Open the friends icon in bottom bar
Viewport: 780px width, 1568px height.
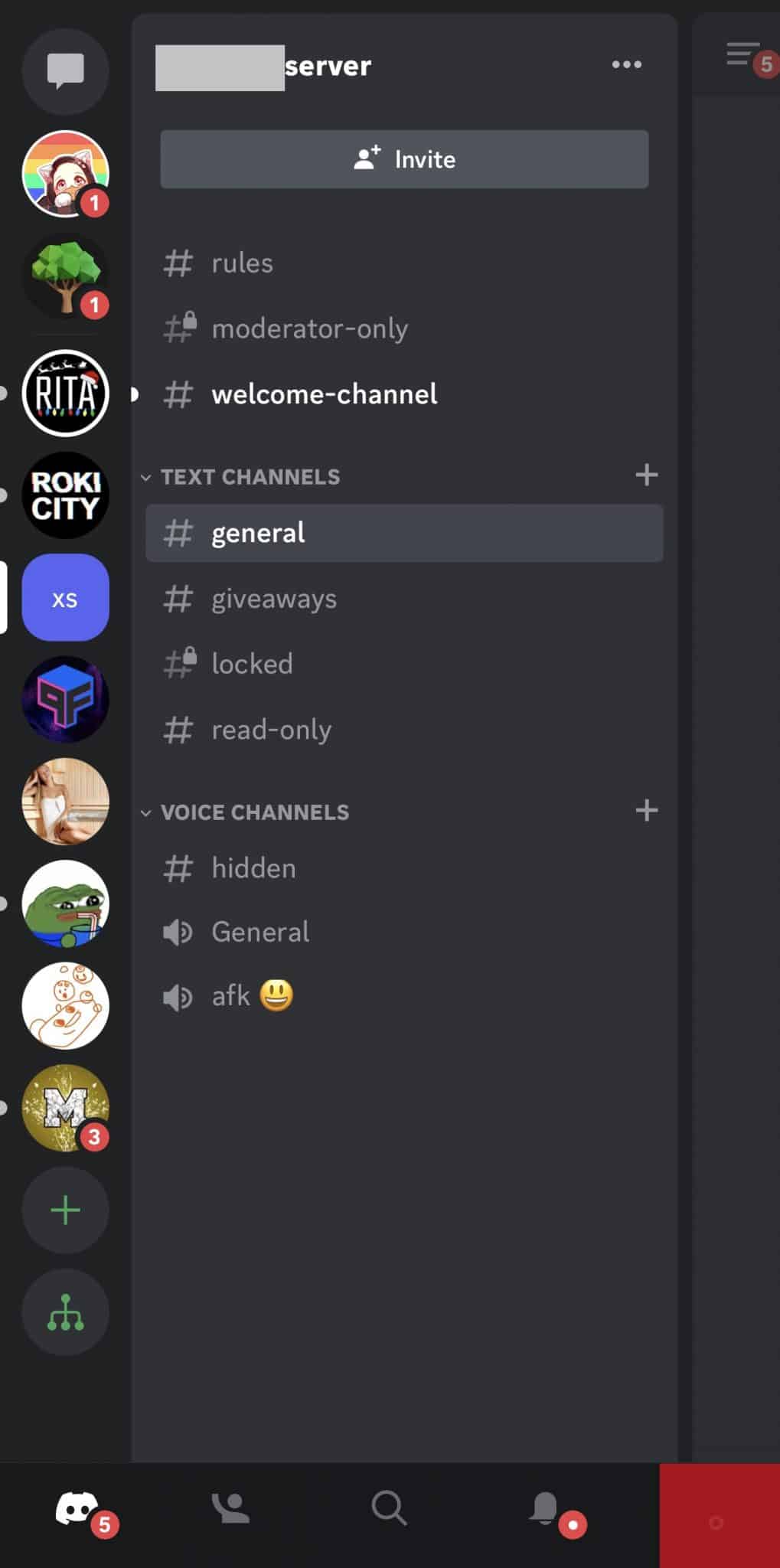(230, 1508)
